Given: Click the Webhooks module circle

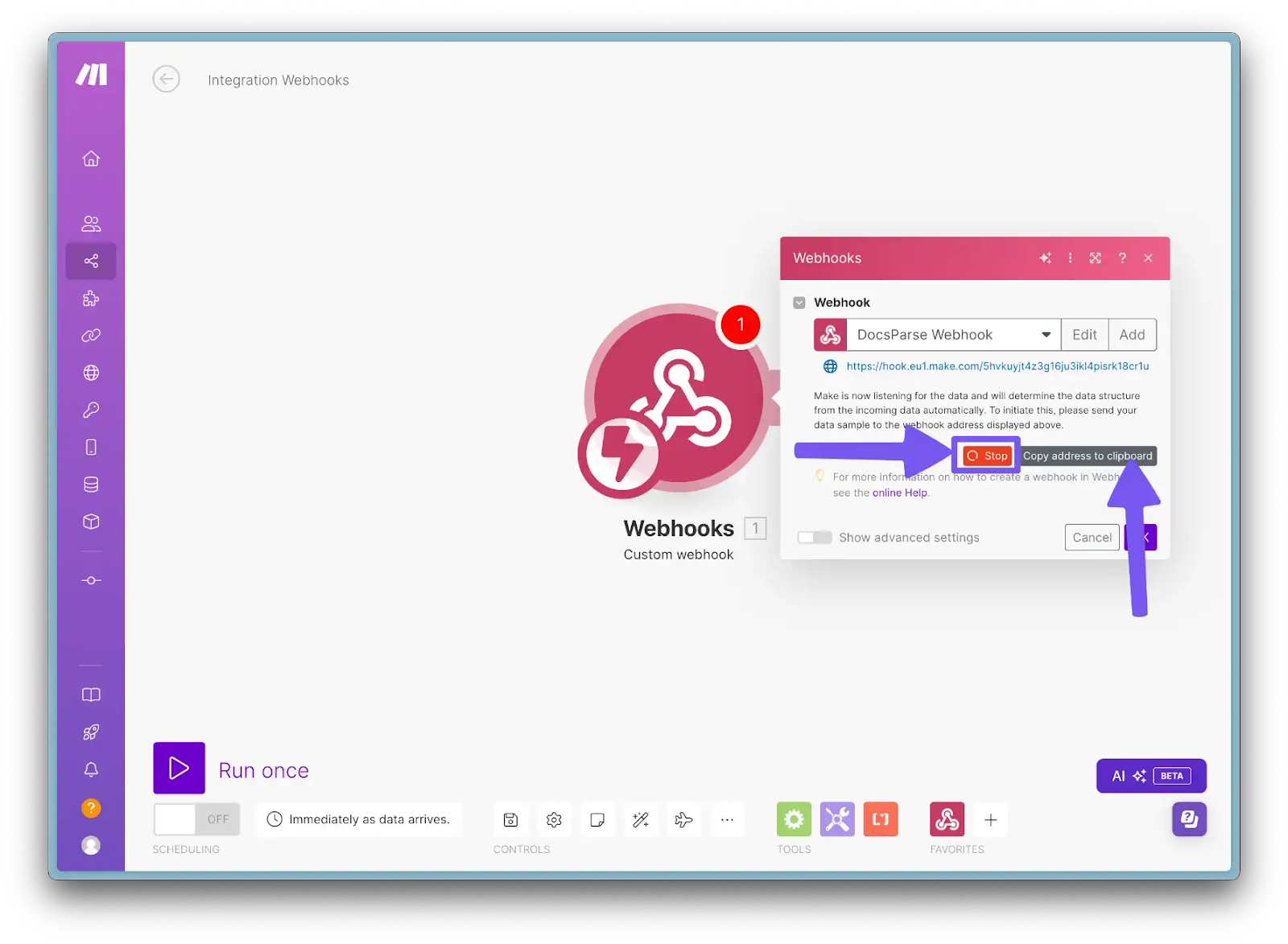Looking at the screenshot, I should [x=679, y=398].
